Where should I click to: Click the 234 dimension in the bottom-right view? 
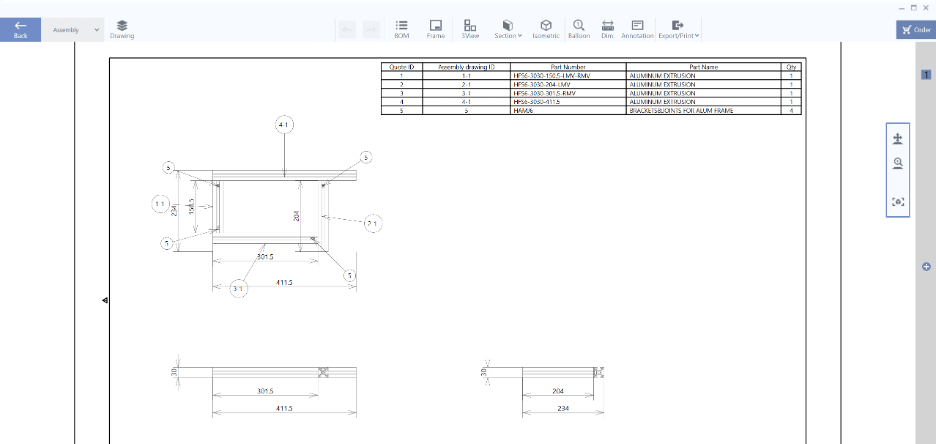click(x=563, y=408)
